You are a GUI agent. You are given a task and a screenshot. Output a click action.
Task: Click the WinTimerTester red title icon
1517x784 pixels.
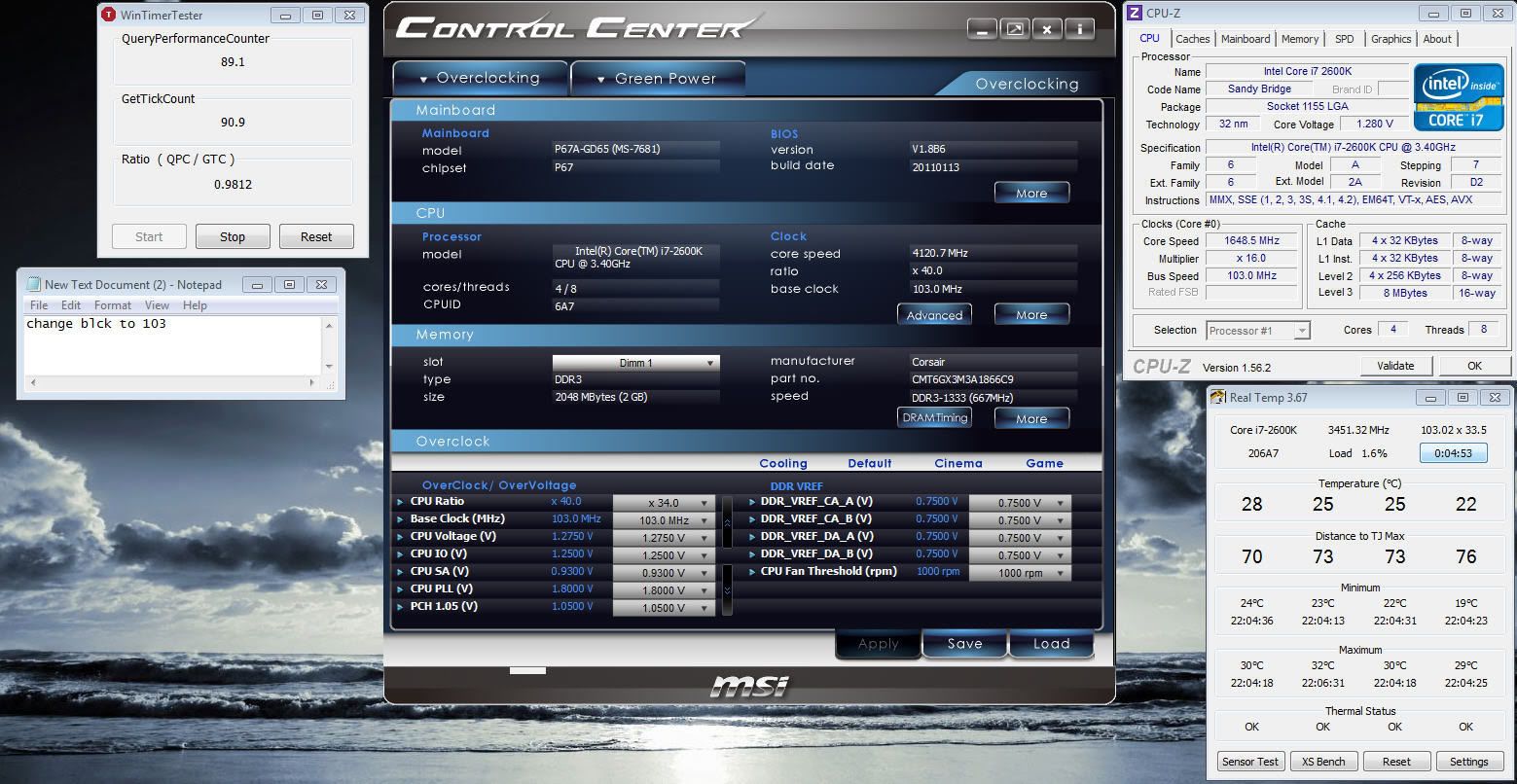(108, 15)
